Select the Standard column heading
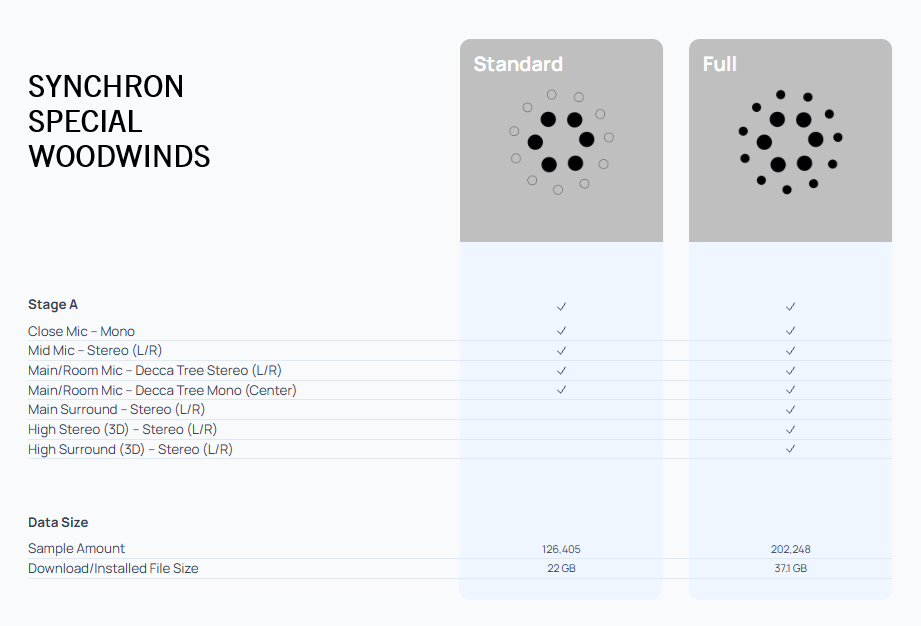921x626 pixels. (518, 65)
